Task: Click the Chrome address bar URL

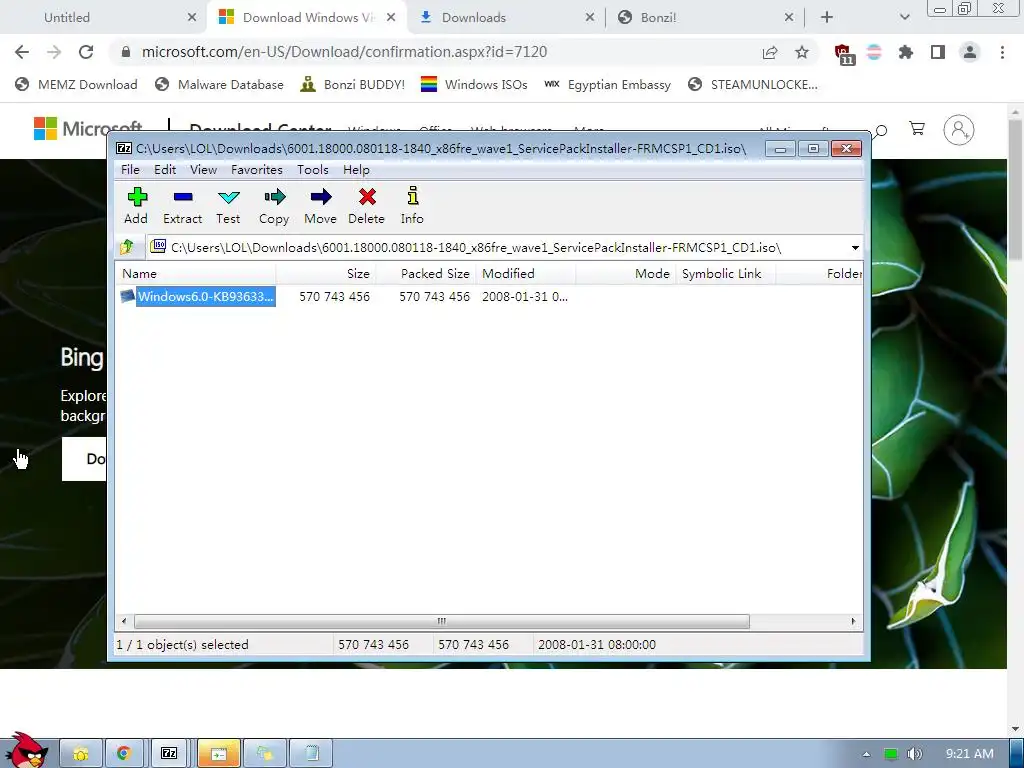Action: [344, 52]
